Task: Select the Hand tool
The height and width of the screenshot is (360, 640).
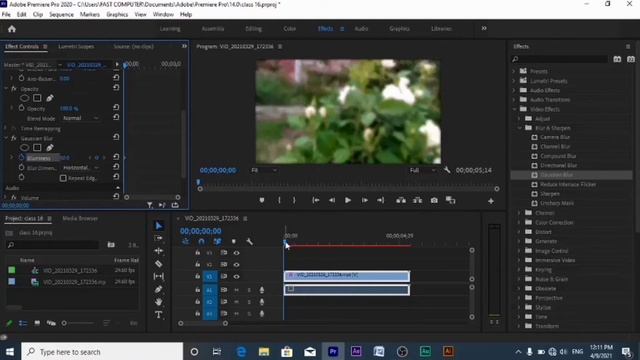Action: click(159, 302)
